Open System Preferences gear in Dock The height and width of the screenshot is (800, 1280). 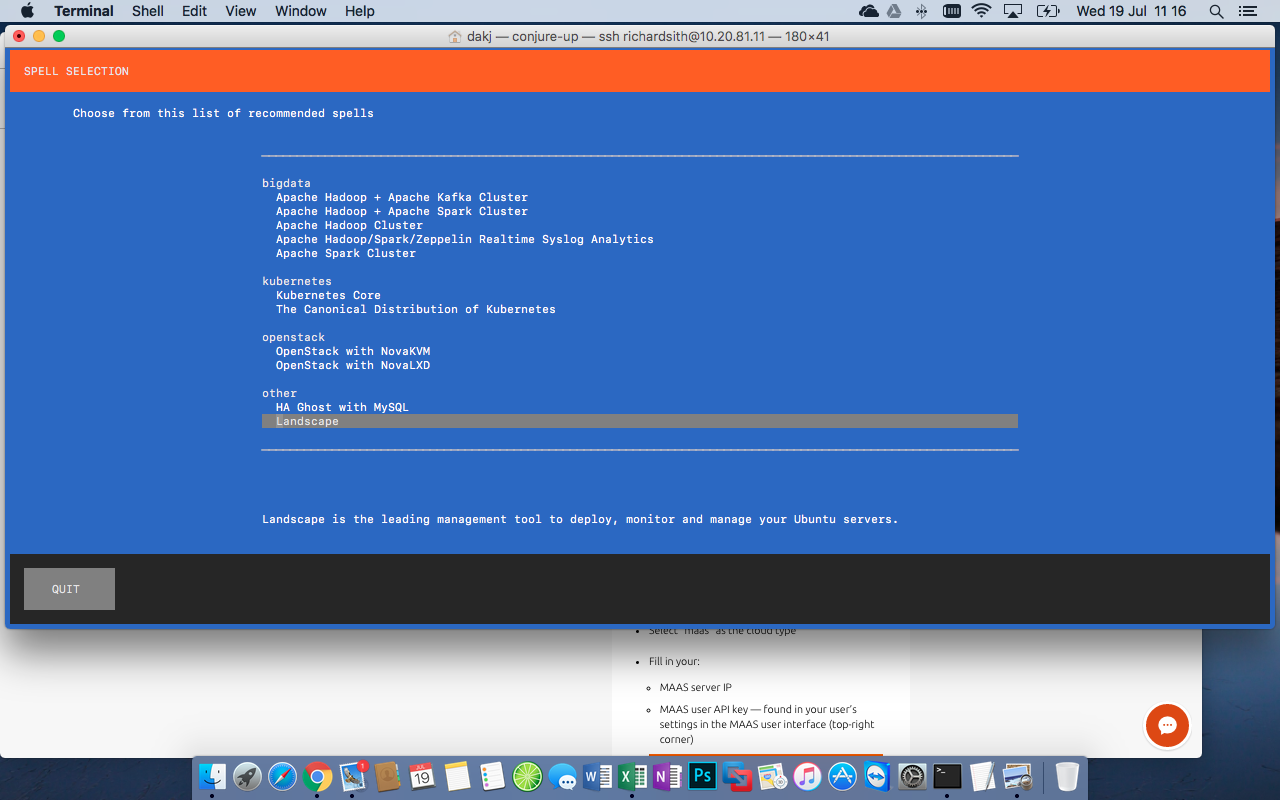912,776
